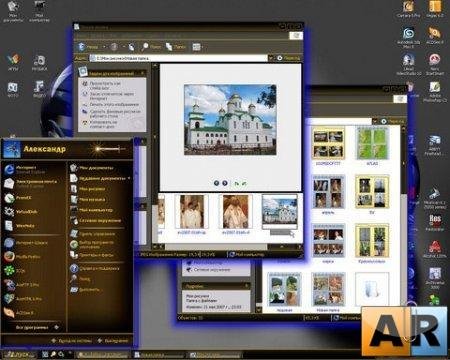Open Search (Поиск) in front Explorer toolbar

(x=151, y=47)
